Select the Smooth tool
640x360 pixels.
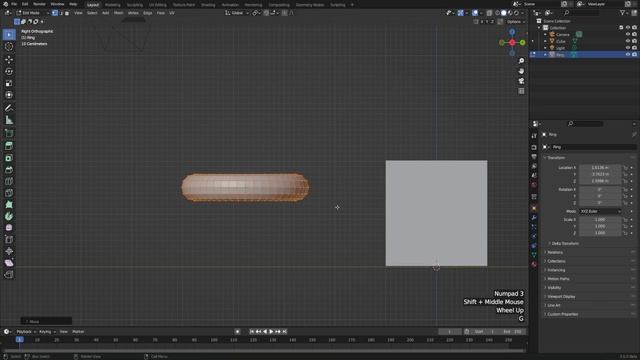click(x=9, y=228)
